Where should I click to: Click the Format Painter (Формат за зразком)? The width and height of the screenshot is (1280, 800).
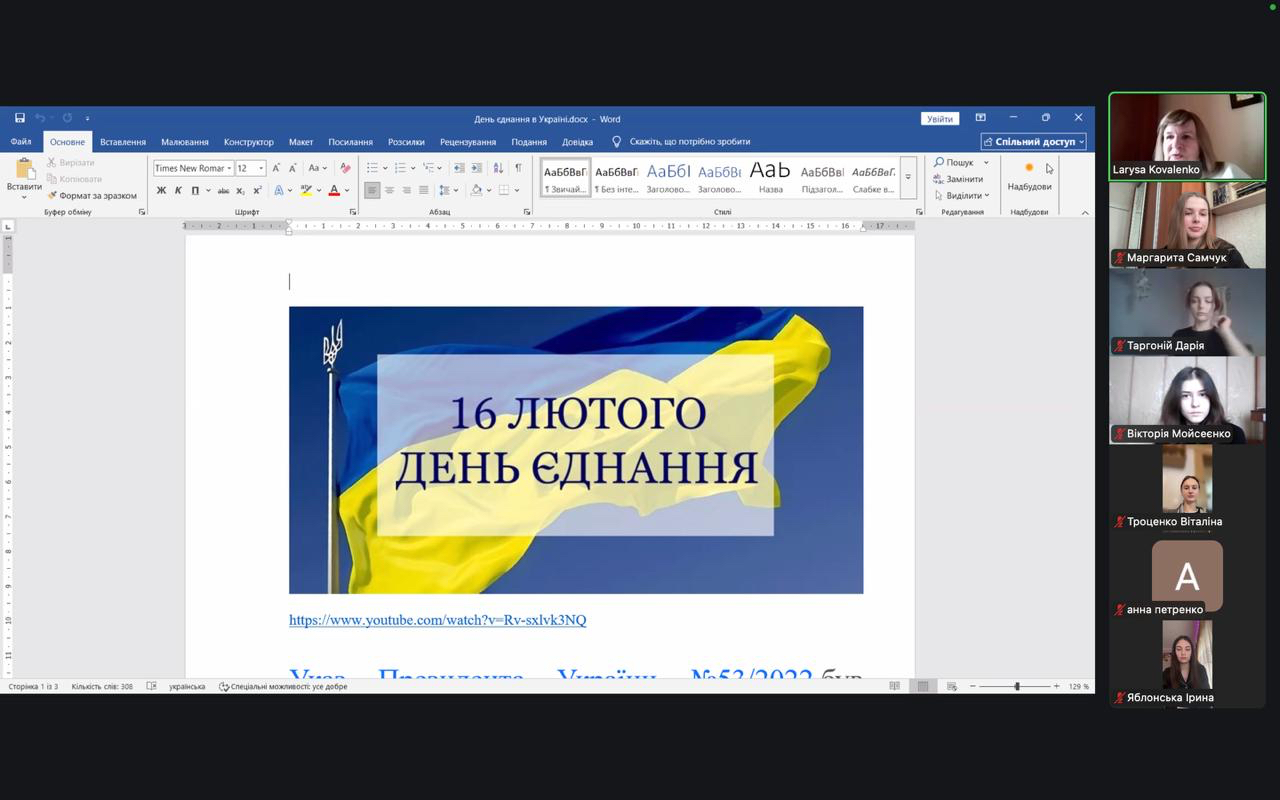97,196
